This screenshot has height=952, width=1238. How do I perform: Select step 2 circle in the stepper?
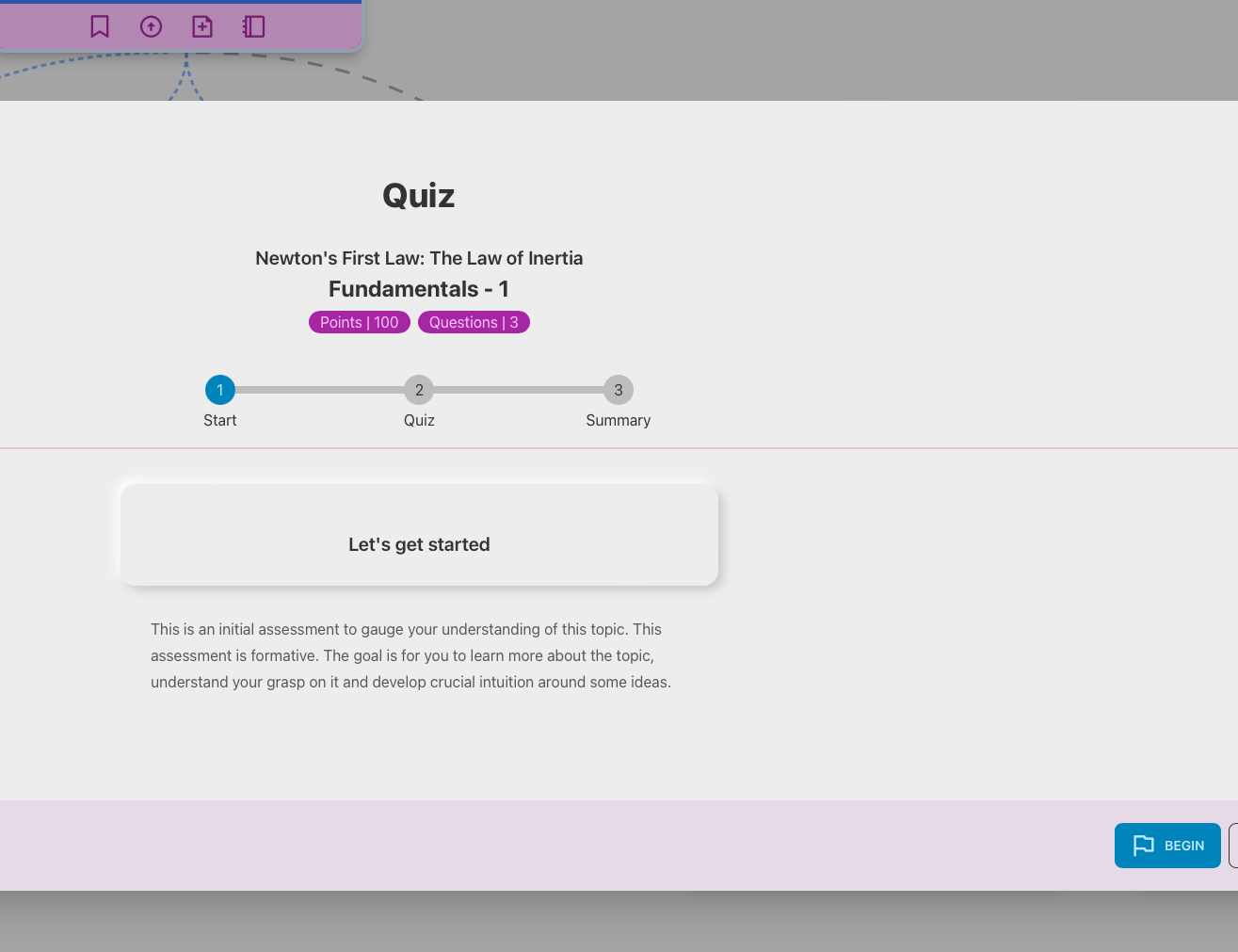419,390
